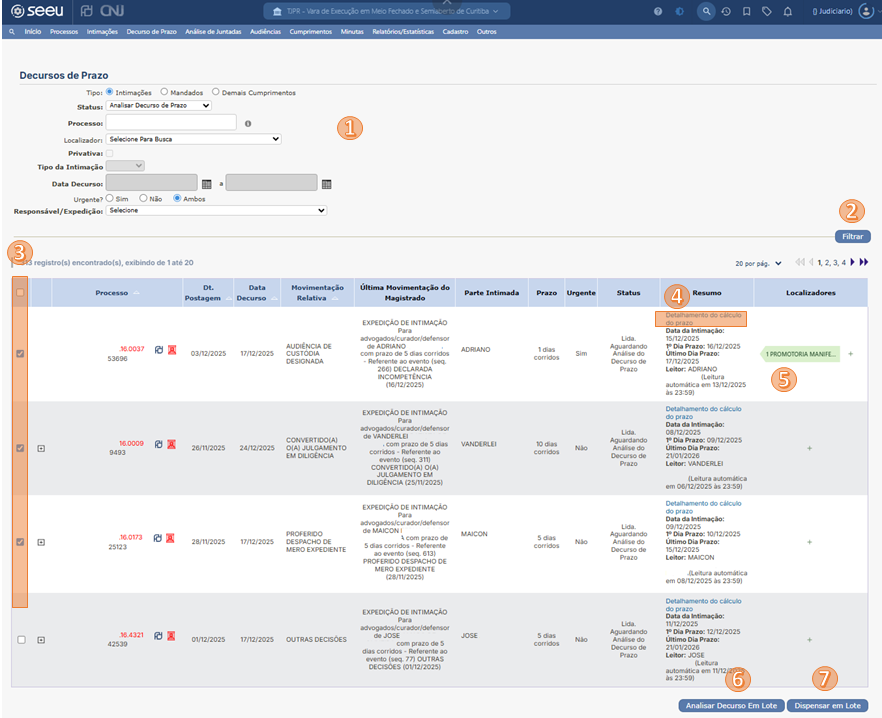The width and height of the screenshot is (882, 718).
Task: Click red person icon on ADRIANO's row
Action: click(x=171, y=350)
